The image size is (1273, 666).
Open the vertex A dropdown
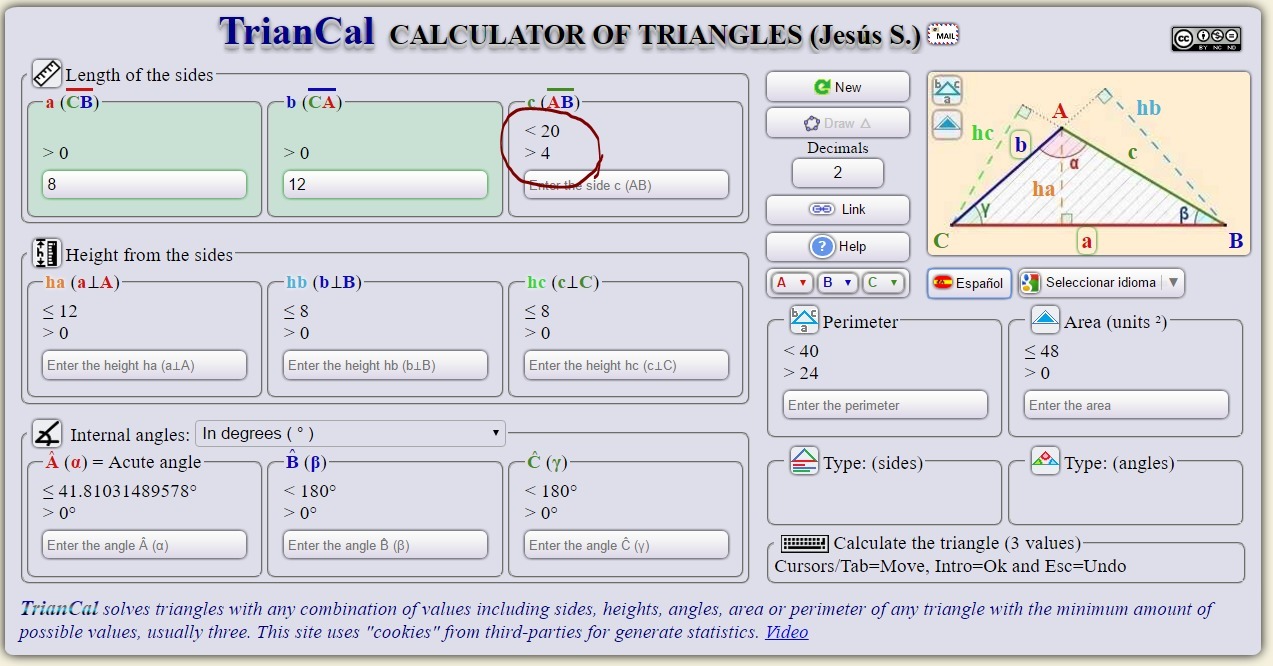(x=792, y=283)
